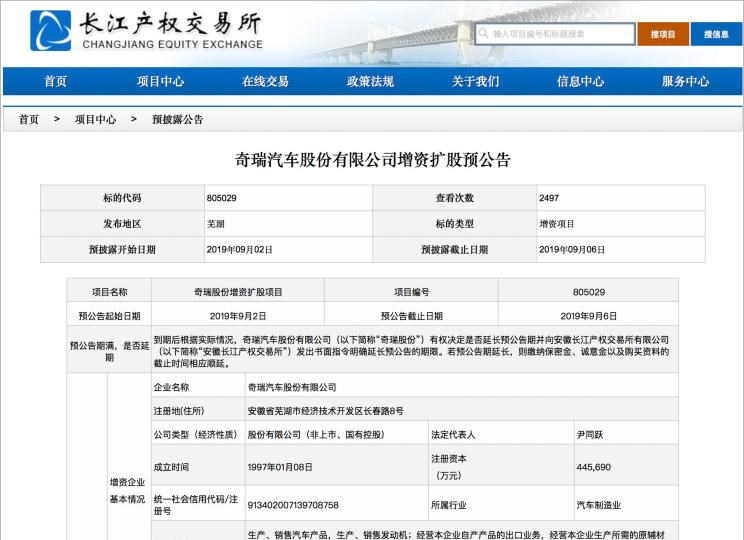Go to 项目中心 in the breadcrumb

pyautogui.click(x=95, y=119)
